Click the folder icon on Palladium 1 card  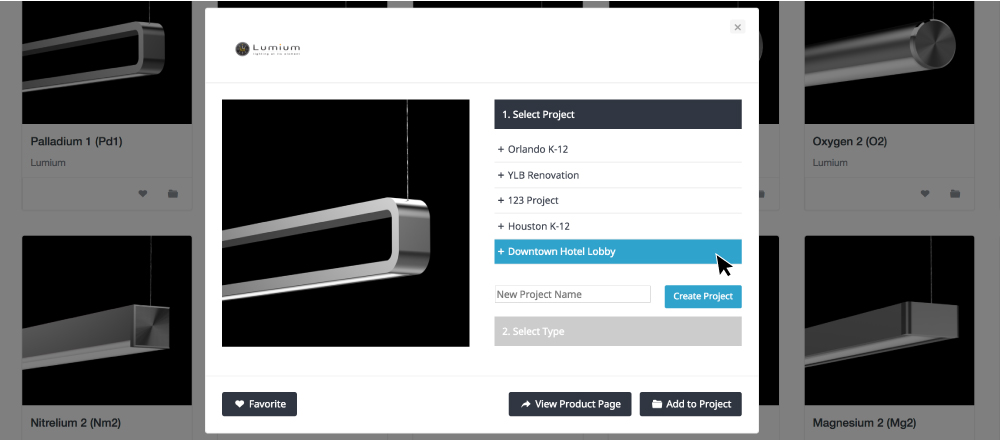pyautogui.click(x=173, y=194)
